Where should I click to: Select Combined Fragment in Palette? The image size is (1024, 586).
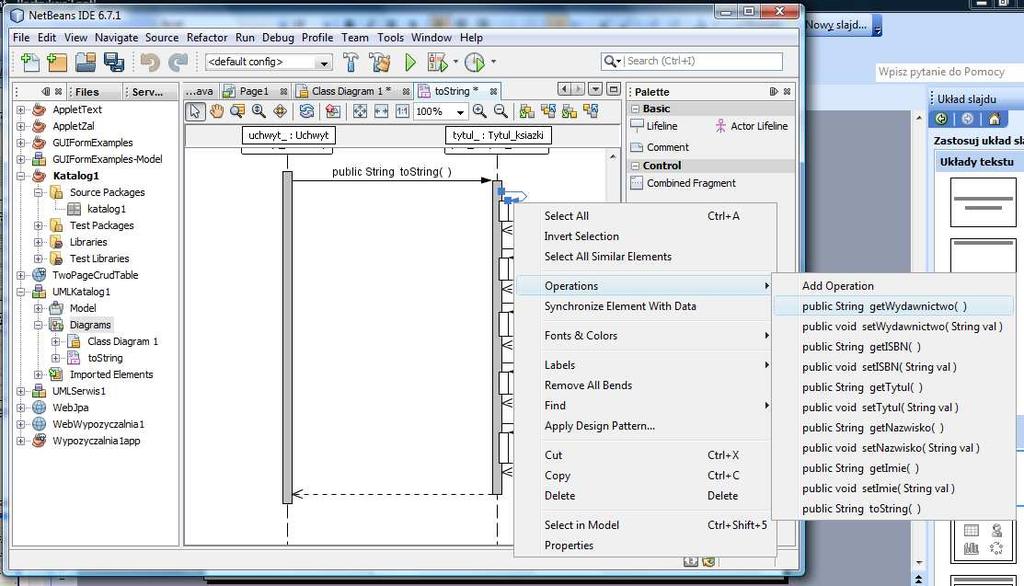pos(684,184)
